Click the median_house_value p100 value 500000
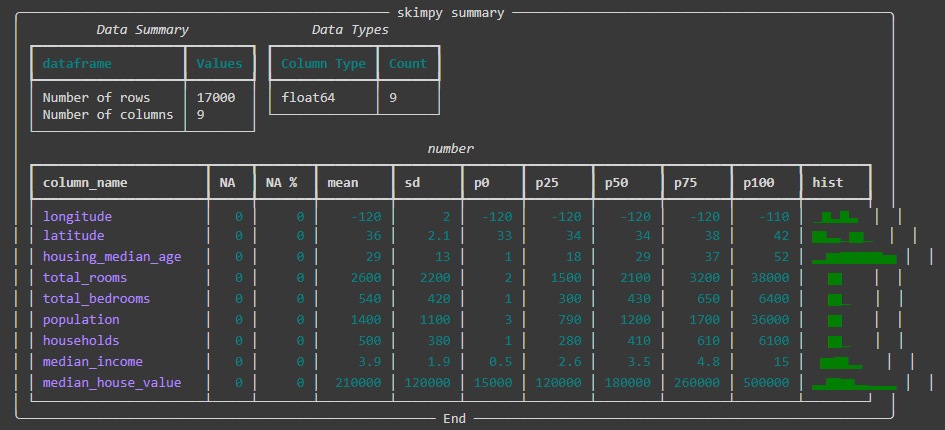 coord(767,383)
